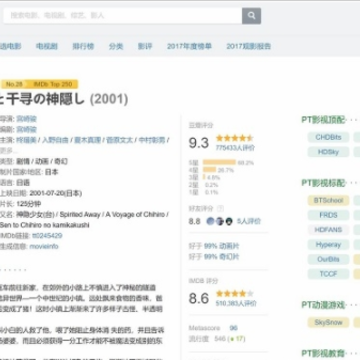Open the 2017年度榜单 tab

coord(189,46)
